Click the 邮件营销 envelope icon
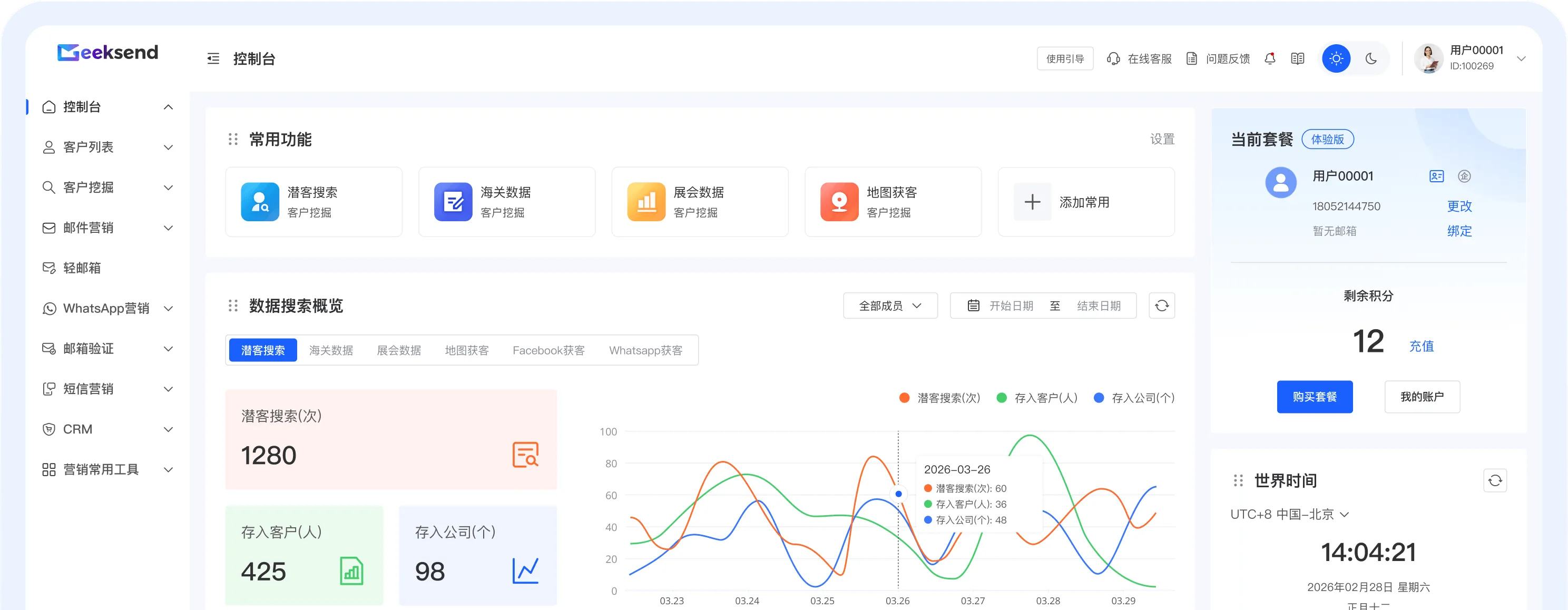Viewport: 1568px width, 610px height. coord(48,228)
